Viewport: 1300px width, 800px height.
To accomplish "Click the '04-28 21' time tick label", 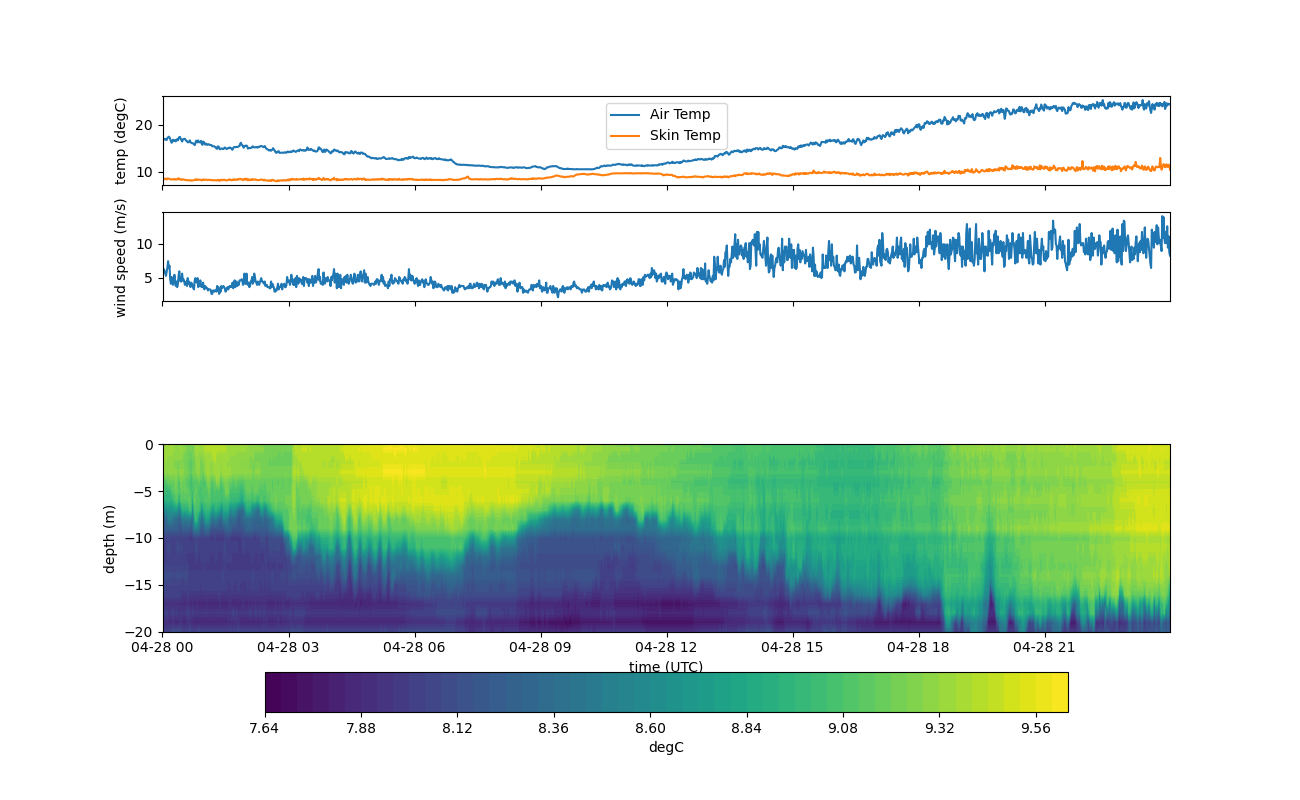I will (1045, 647).
